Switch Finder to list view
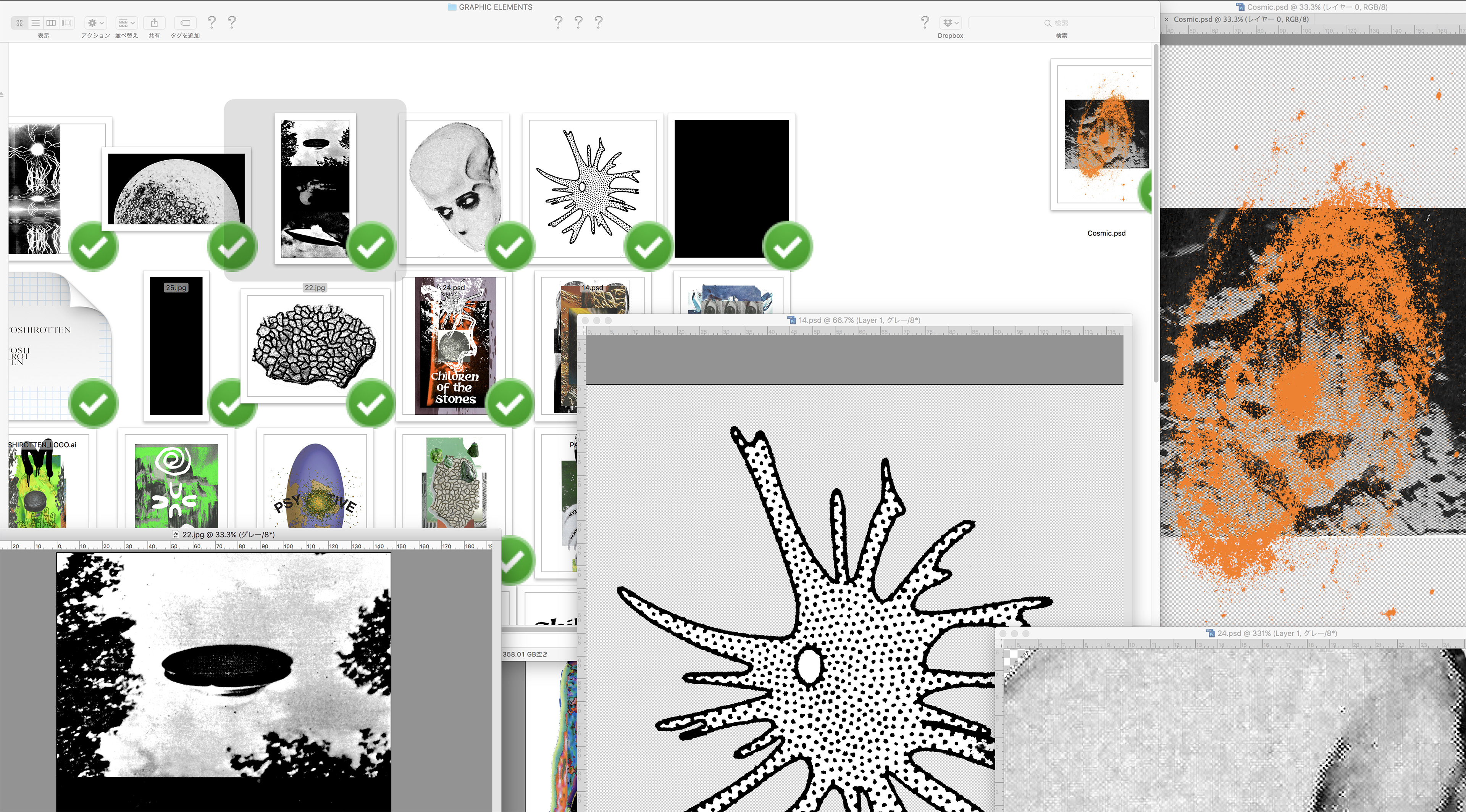The height and width of the screenshot is (812, 1466). pyautogui.click(x=35, y=23)
